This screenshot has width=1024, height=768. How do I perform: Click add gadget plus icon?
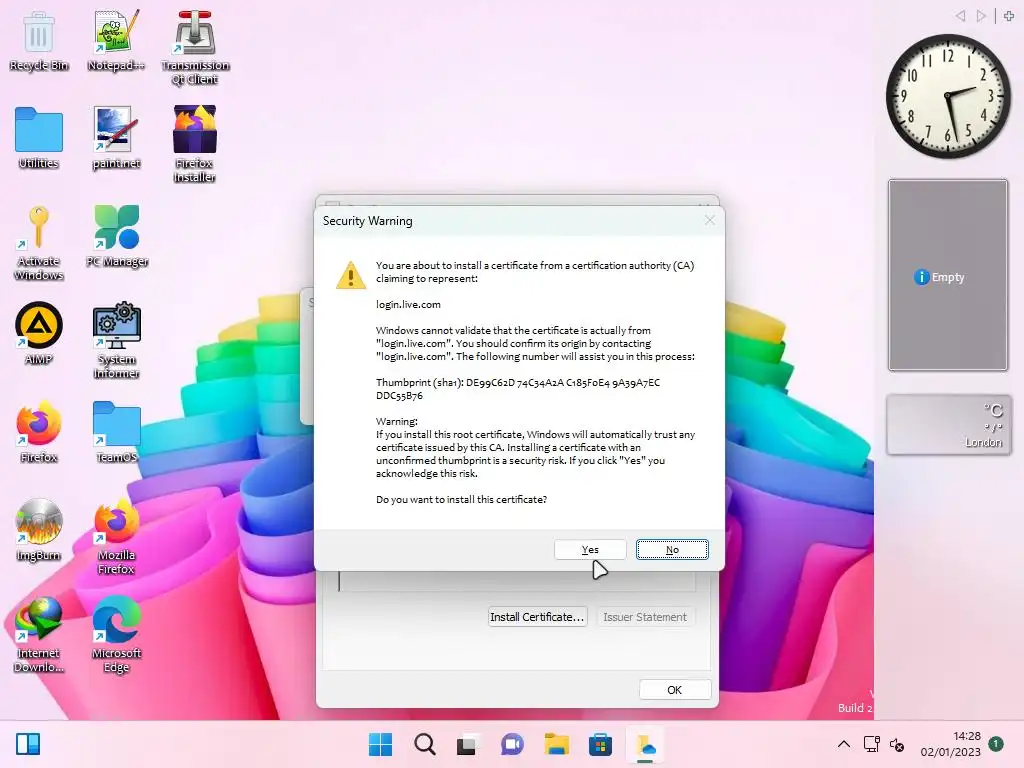[x=1009, y=16]
